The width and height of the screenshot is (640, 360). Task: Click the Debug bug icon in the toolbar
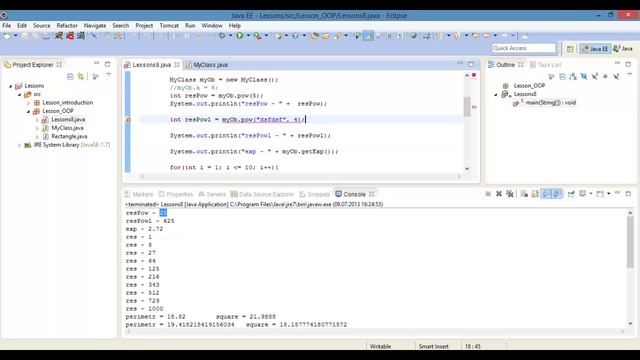(222, 36)
